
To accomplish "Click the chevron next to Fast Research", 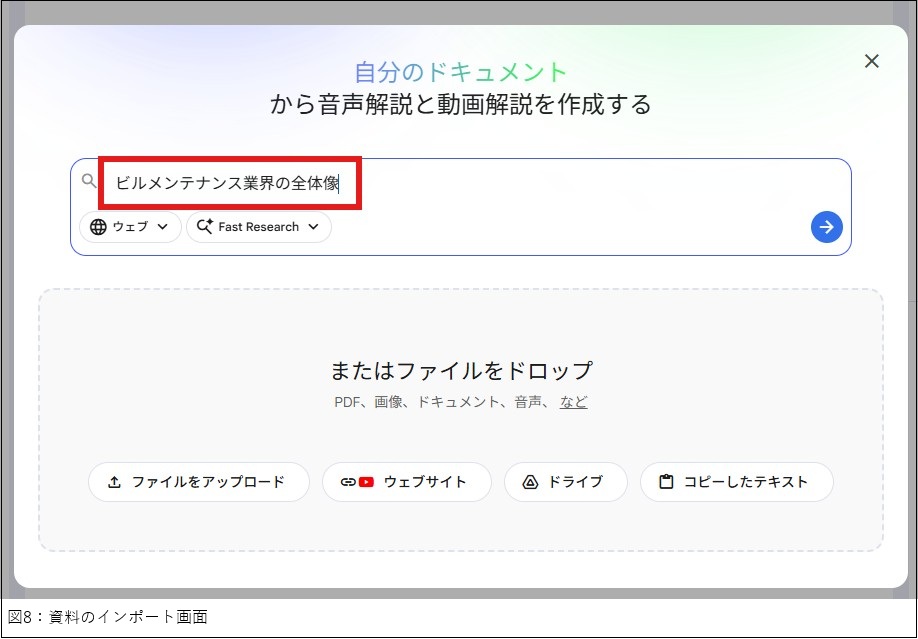I will tap(313, 227).
